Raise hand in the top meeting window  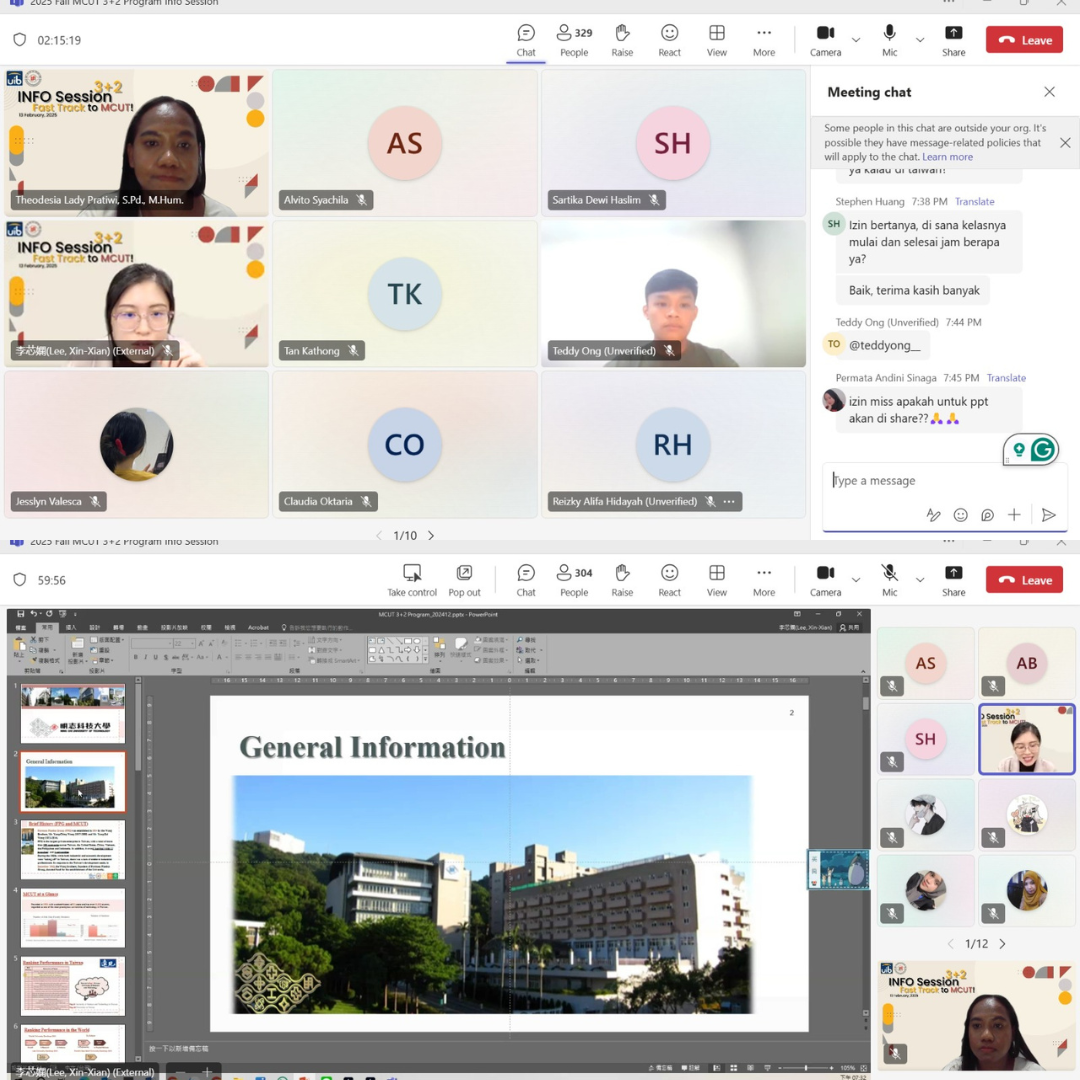[x=622, y=41]
